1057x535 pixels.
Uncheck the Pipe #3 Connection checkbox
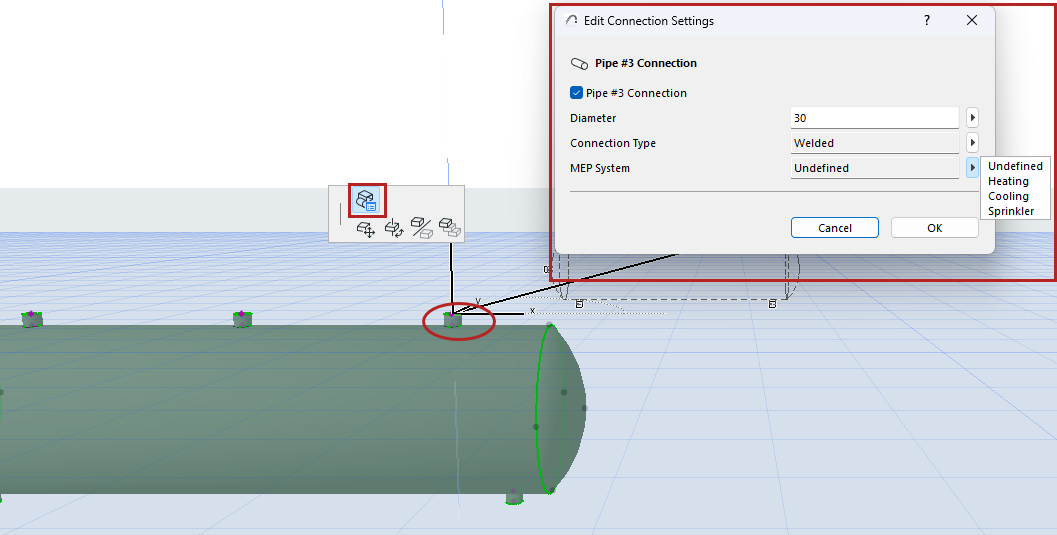576,93
